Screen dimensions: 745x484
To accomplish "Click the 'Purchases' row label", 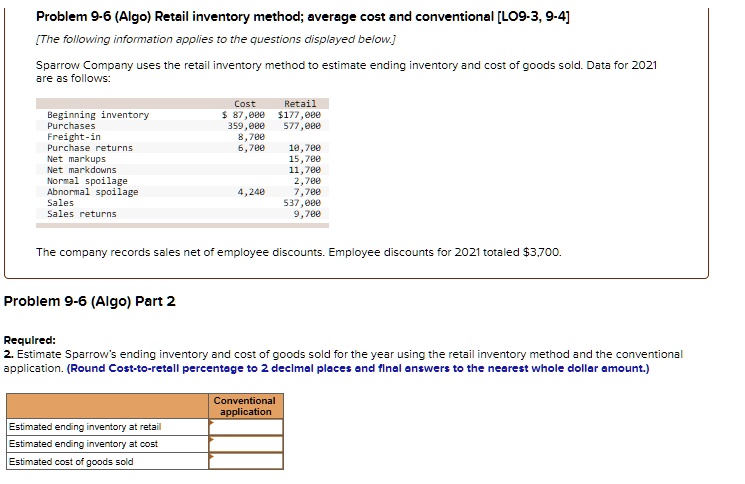I will point(71,126).
